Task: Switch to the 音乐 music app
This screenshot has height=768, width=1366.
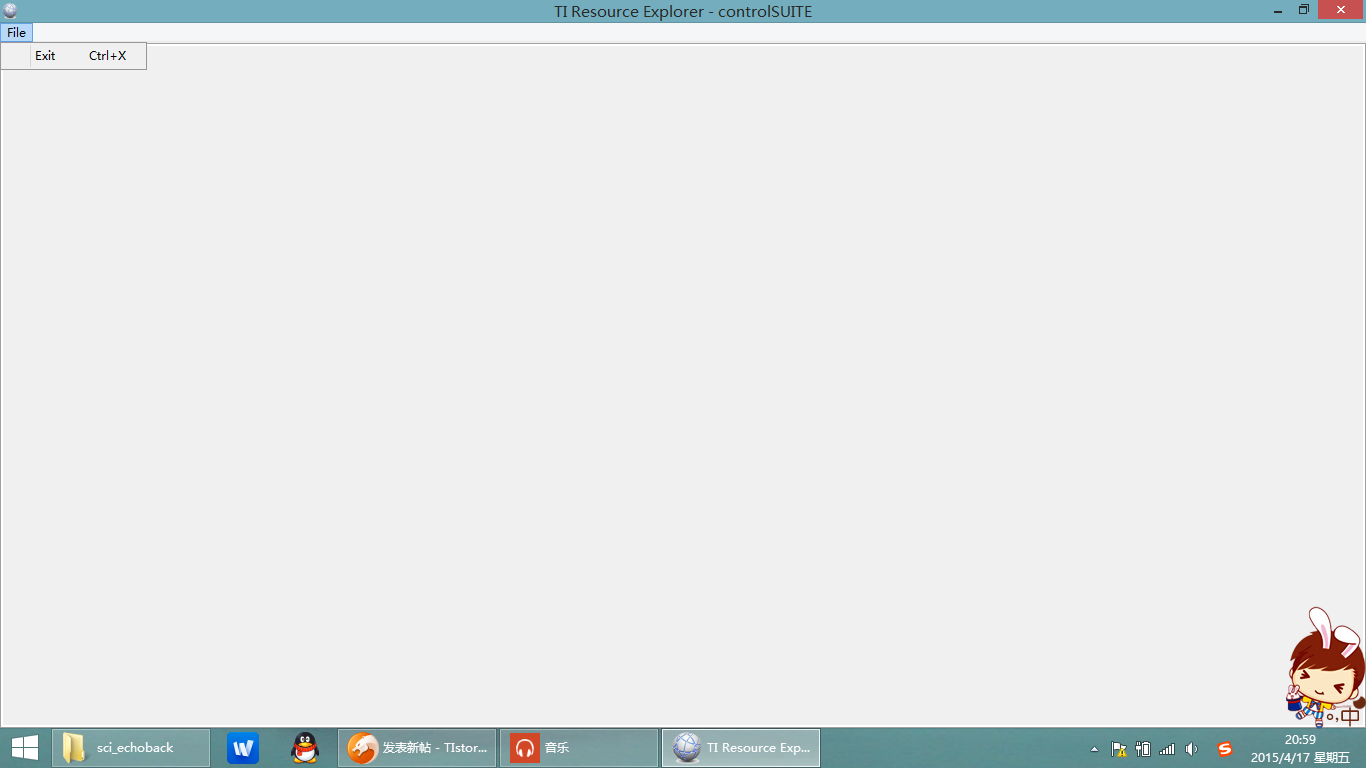Action: tap(579, 747)
